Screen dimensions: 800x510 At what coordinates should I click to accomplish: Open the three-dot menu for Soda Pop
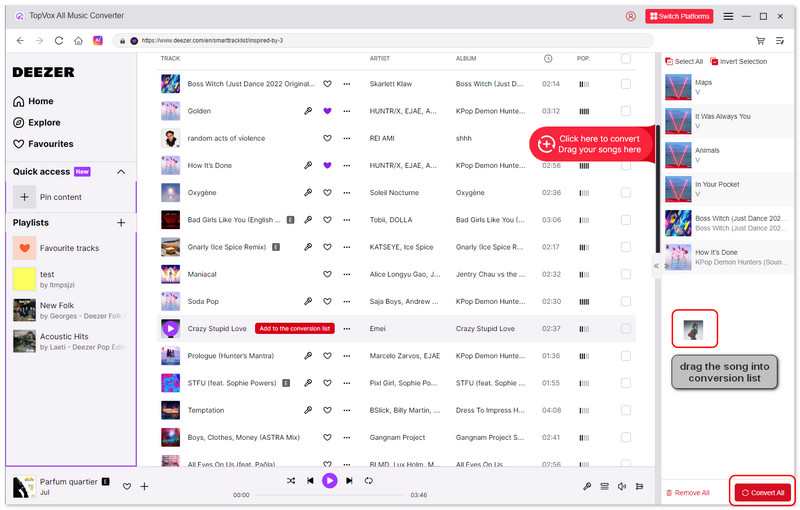pyautogui.click(x=347, y=301)
